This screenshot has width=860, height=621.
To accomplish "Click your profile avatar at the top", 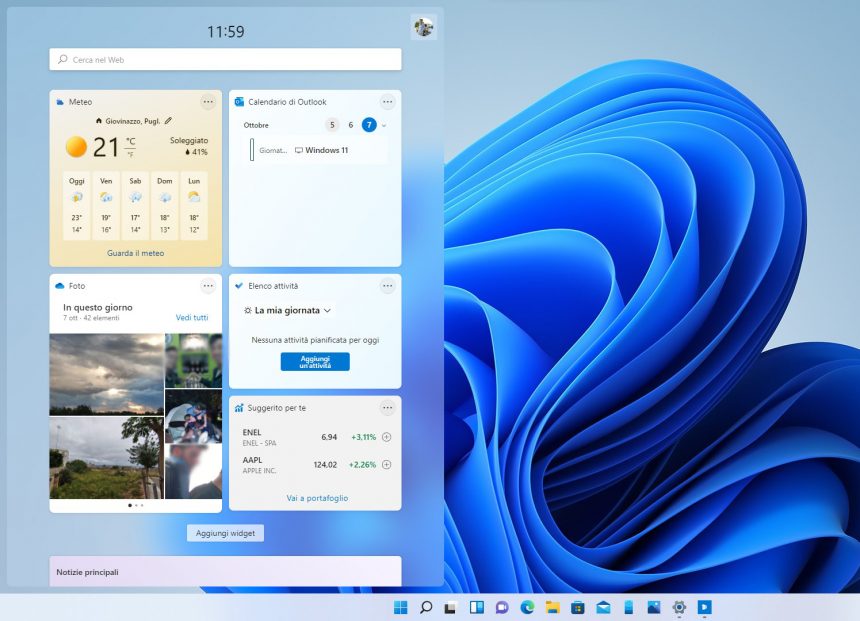I will point(425,27).
